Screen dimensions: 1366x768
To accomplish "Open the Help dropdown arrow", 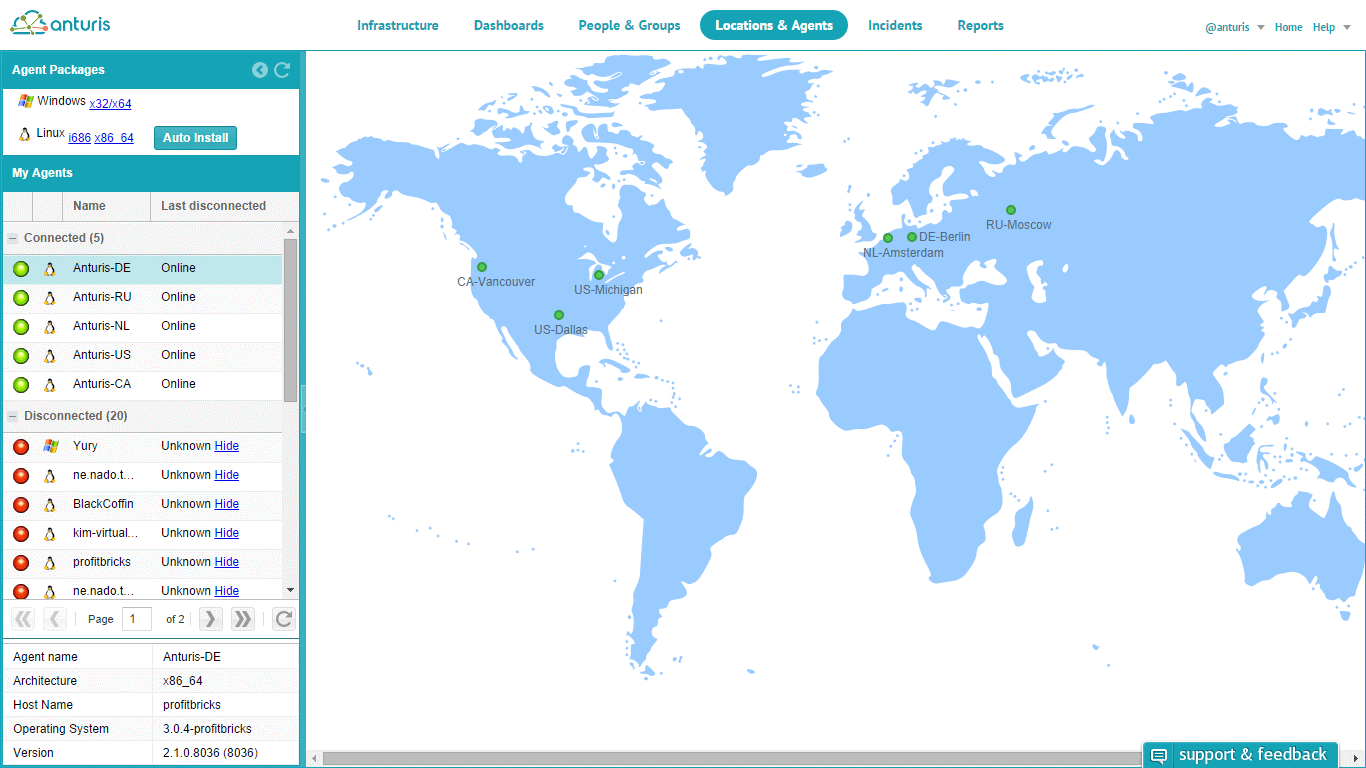I will tap(1346, 28).
